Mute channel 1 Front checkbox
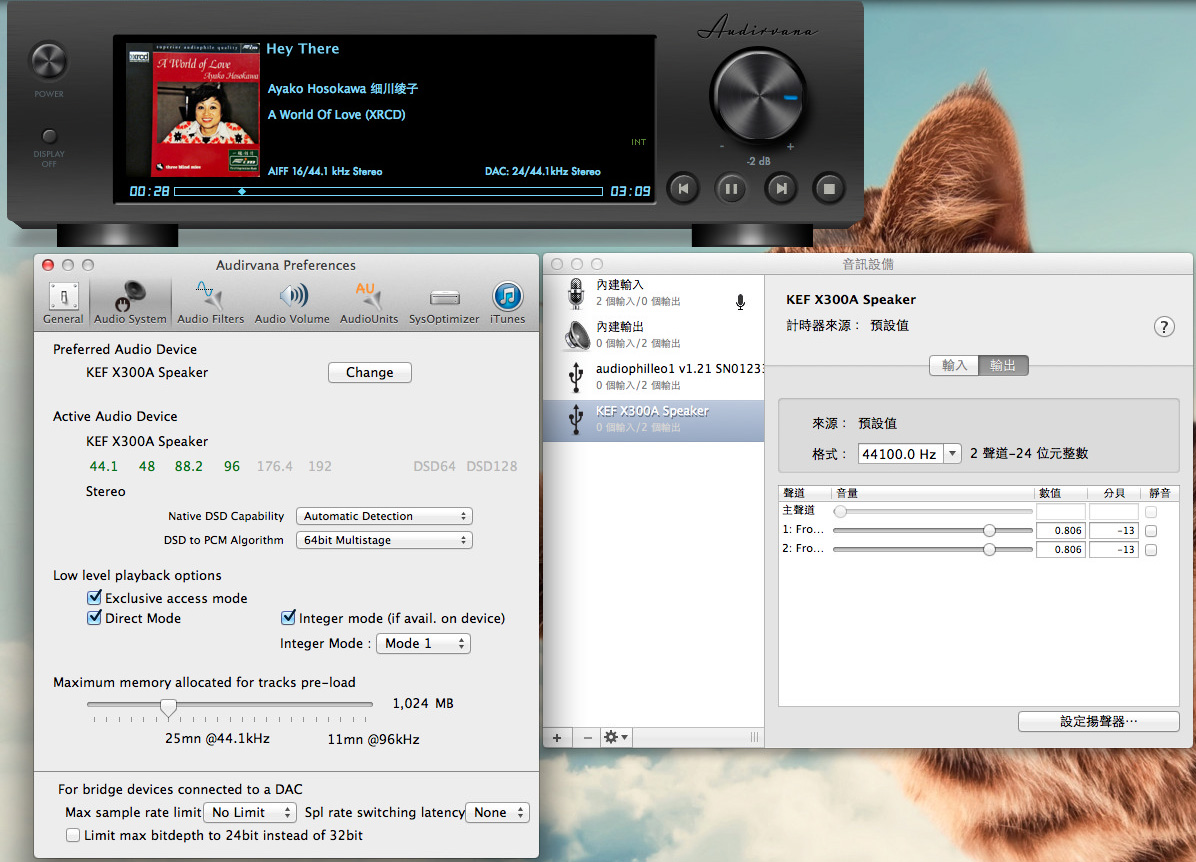The height and width of the screenshot is (862, 1196). coord(1151,531)
